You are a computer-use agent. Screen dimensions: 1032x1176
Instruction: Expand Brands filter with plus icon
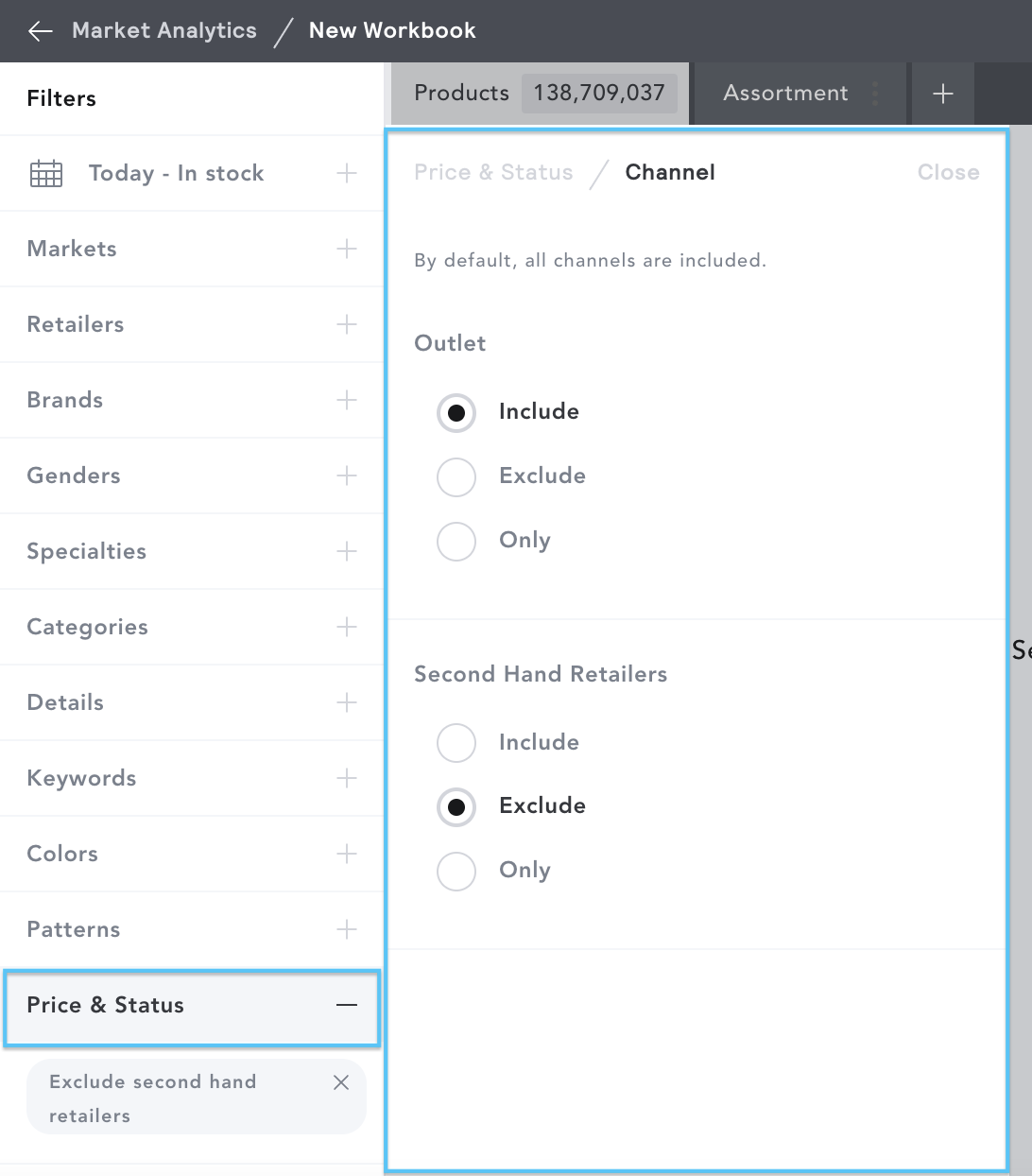(x=347, y=400)
